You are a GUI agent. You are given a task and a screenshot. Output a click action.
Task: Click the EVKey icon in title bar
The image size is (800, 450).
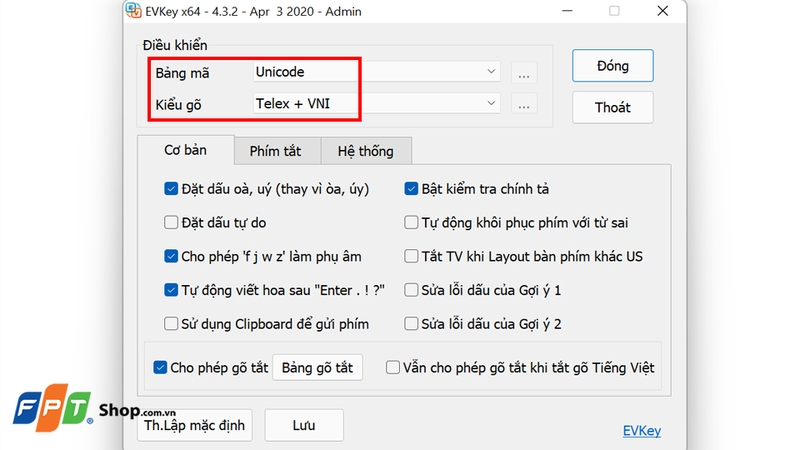coord(133,11)
